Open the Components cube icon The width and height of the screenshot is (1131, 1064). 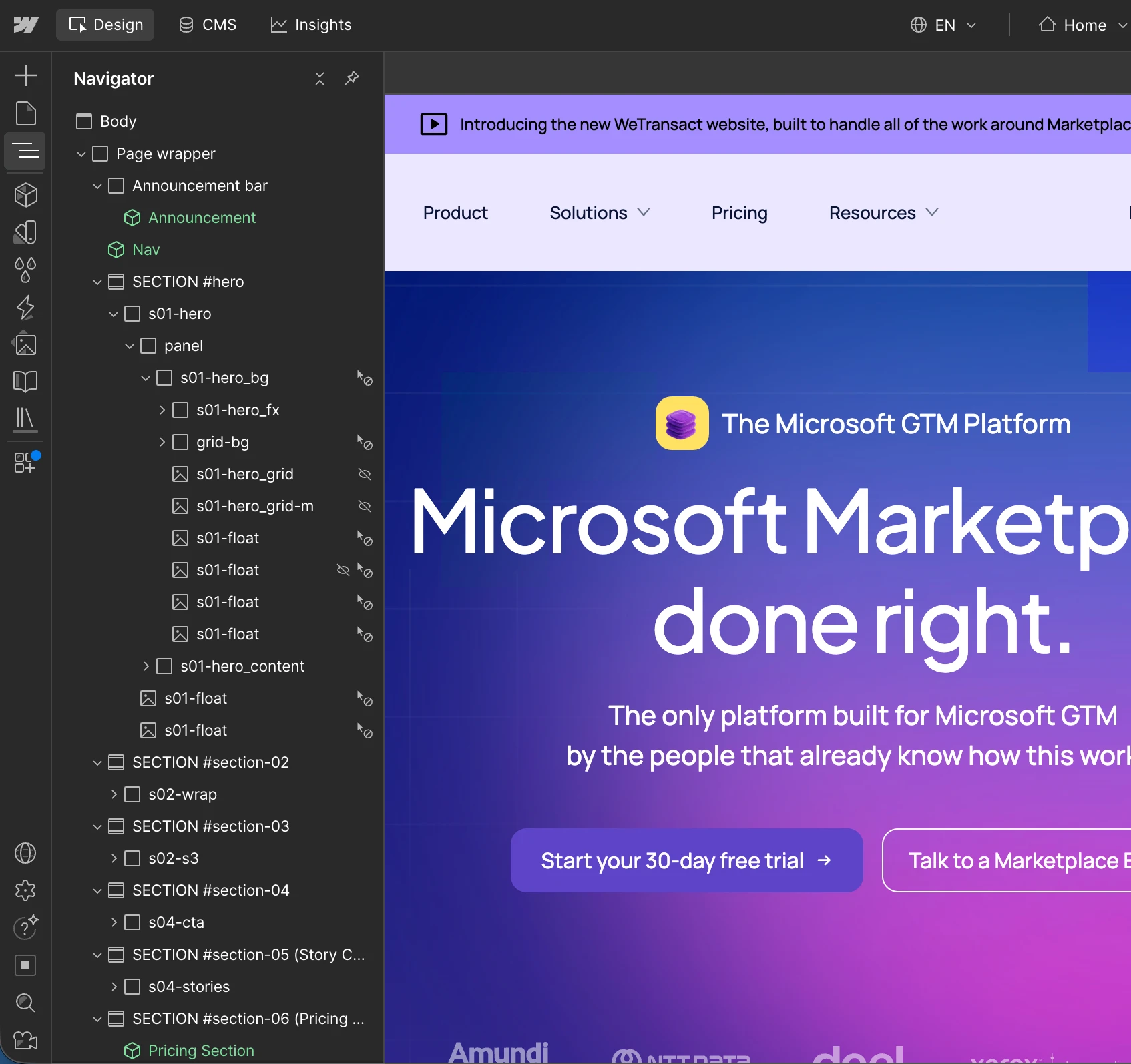[x=25, y=195]
